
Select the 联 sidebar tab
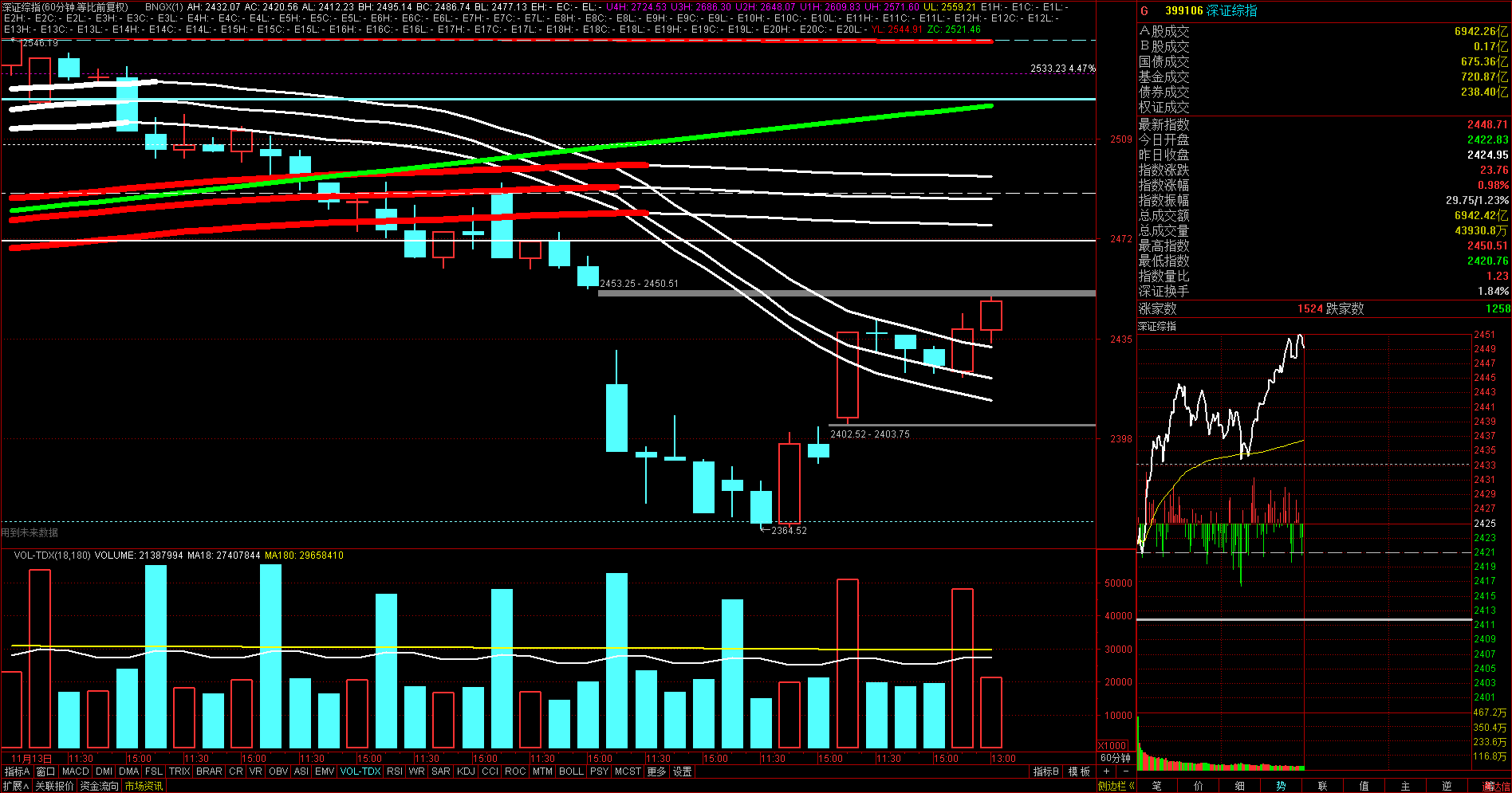pyautogui.click(x=1323, y=786)
